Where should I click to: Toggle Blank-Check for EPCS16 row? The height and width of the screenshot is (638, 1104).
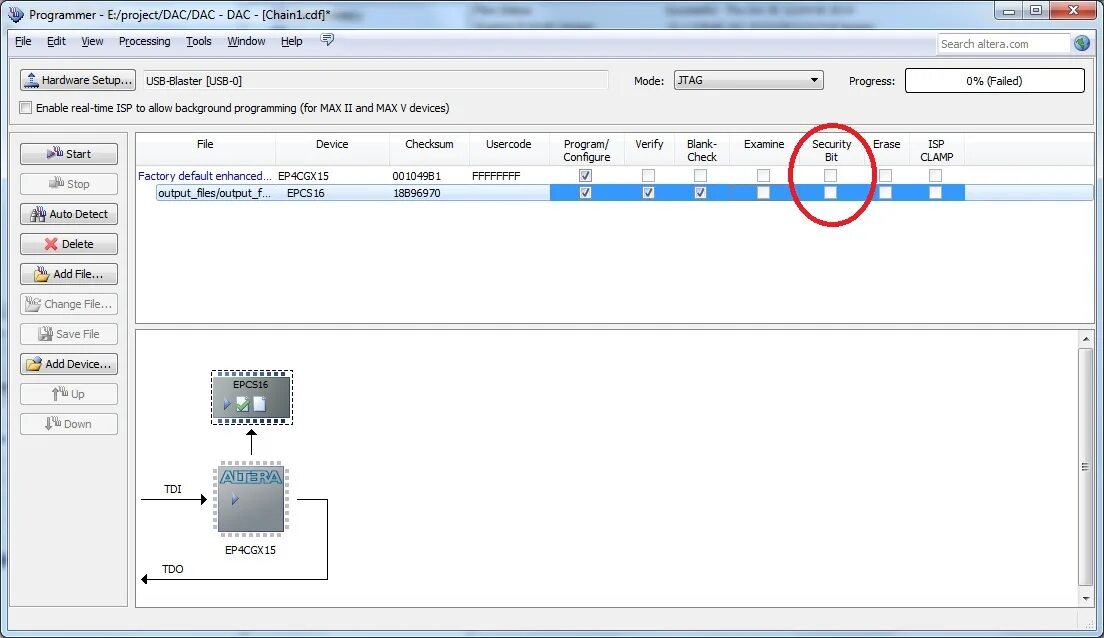[x=701, y=192]
